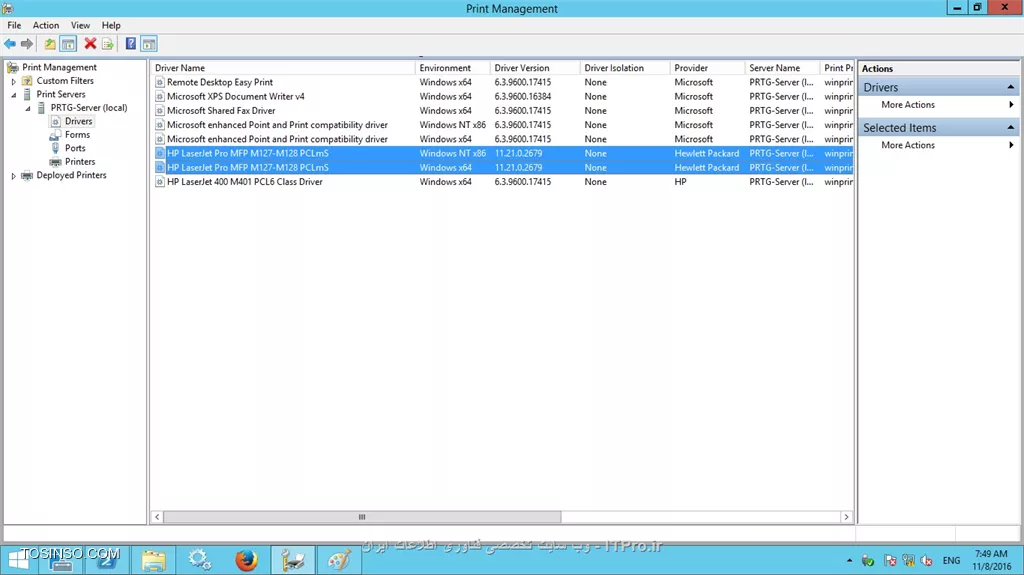Delete the selected drivers using the red X
This screenshot has height=575, width=1024.
(x=90, y=44)
